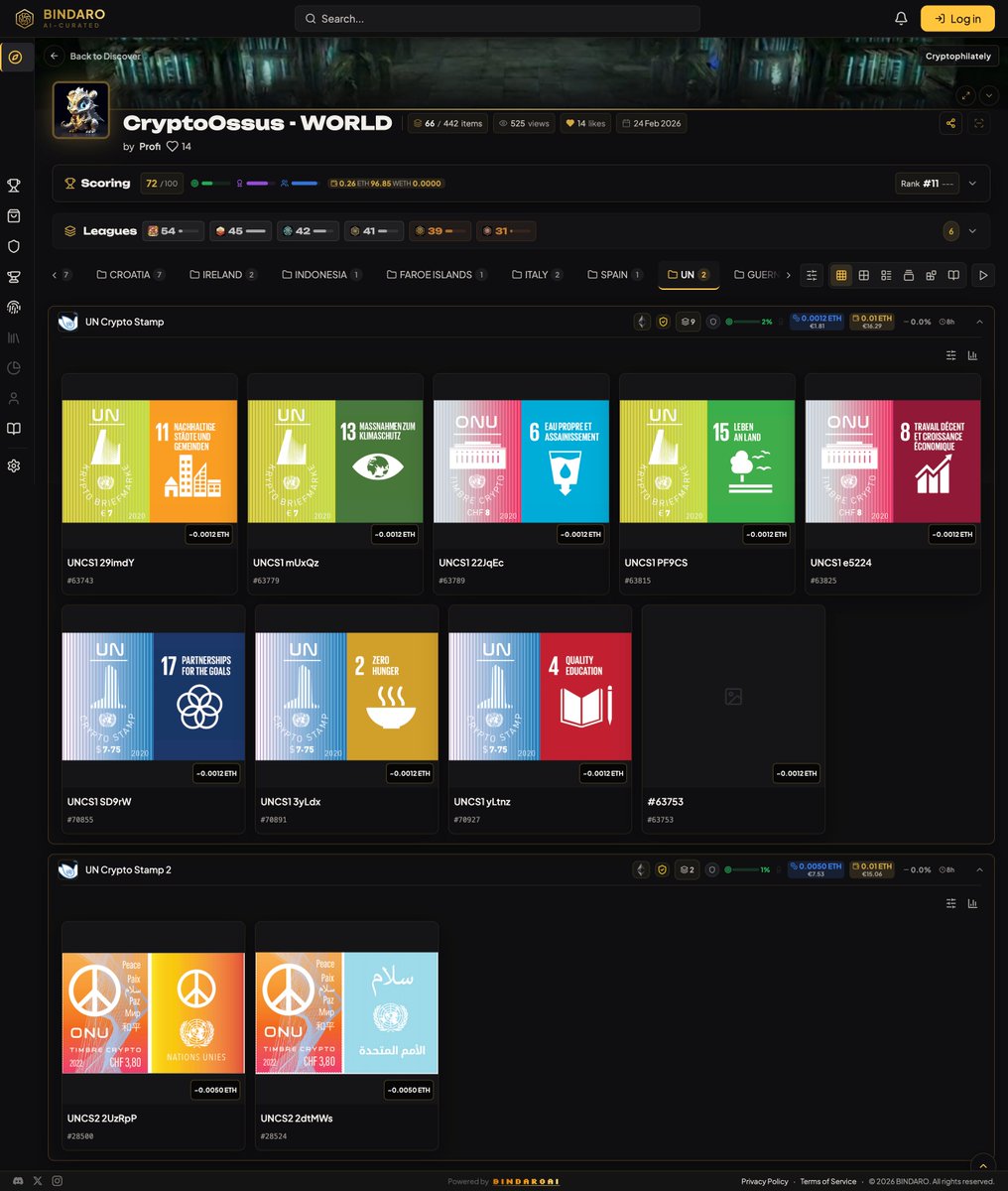Collapse the UN Crypto Stamp section
The image size is (1008, 1191).
[x=979, y=322]
